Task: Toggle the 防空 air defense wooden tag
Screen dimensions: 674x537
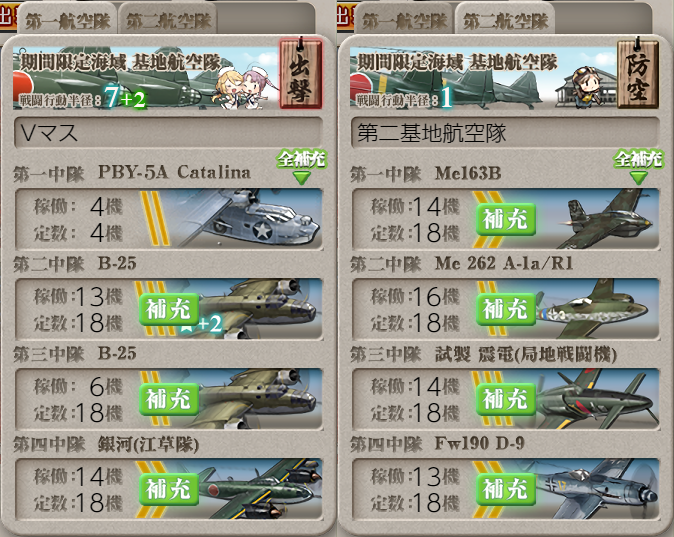Action: click(638, 73)
